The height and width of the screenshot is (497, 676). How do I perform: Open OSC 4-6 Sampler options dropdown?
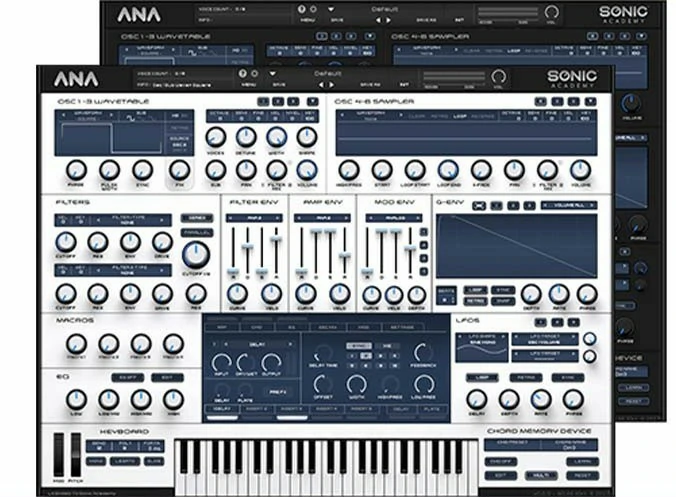(x=590, y=102)
